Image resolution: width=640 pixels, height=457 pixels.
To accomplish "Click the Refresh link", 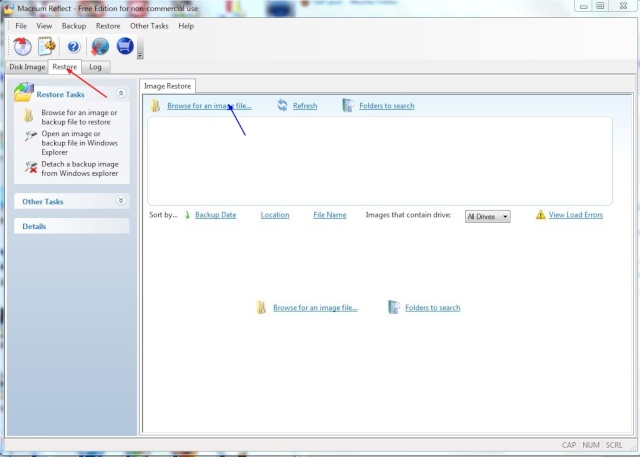I will click(305, 106).
